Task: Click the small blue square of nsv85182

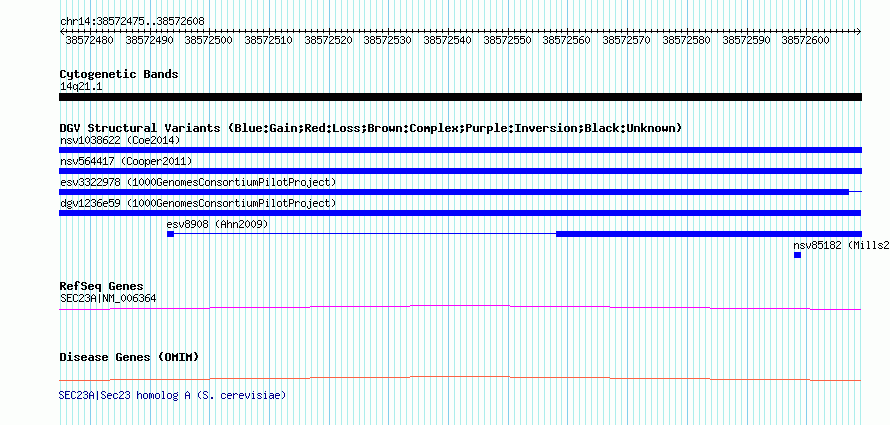Action: coord(797,255)
